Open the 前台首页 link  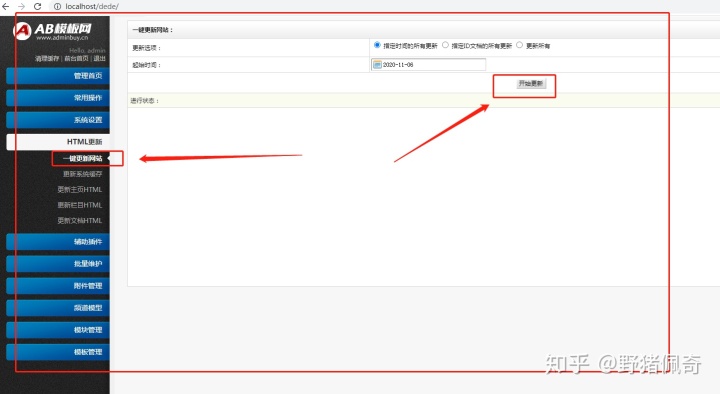pyautogui.click(x=76, y=58)
